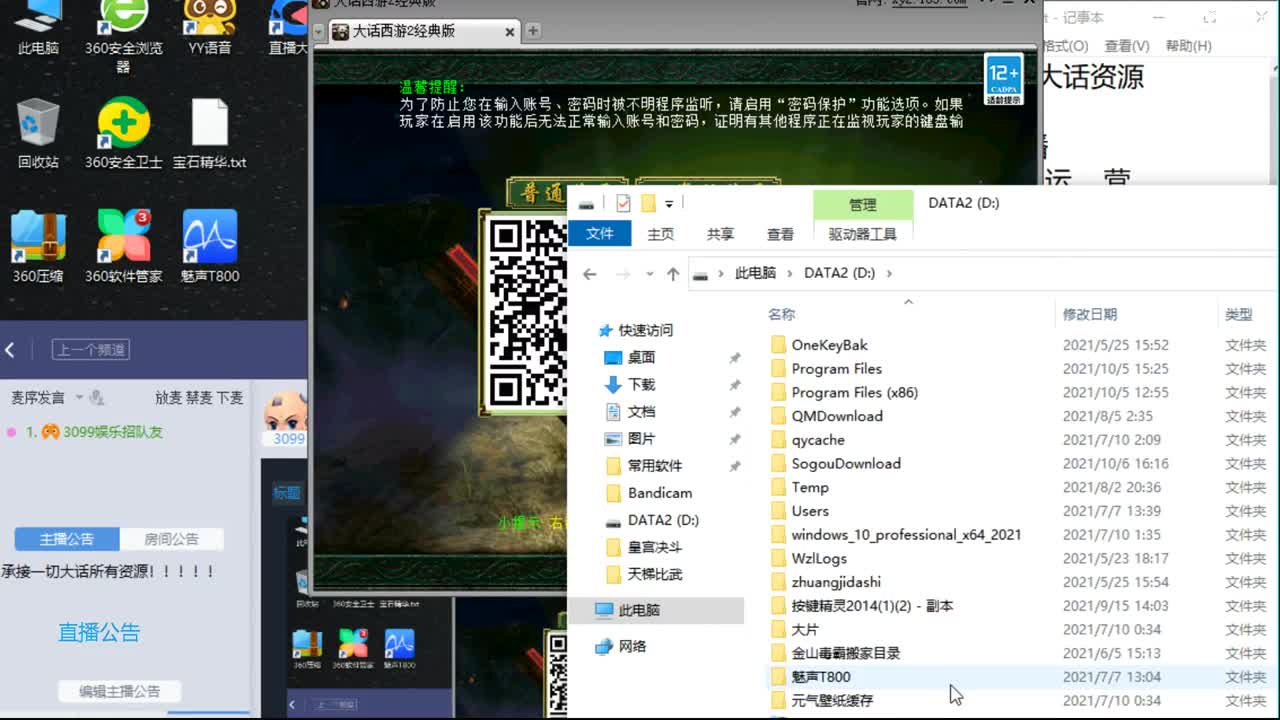The height and width of the screenshot is (720, 1280).
Task: Select 文档 in quick access
Action: (x=630, y=412)
